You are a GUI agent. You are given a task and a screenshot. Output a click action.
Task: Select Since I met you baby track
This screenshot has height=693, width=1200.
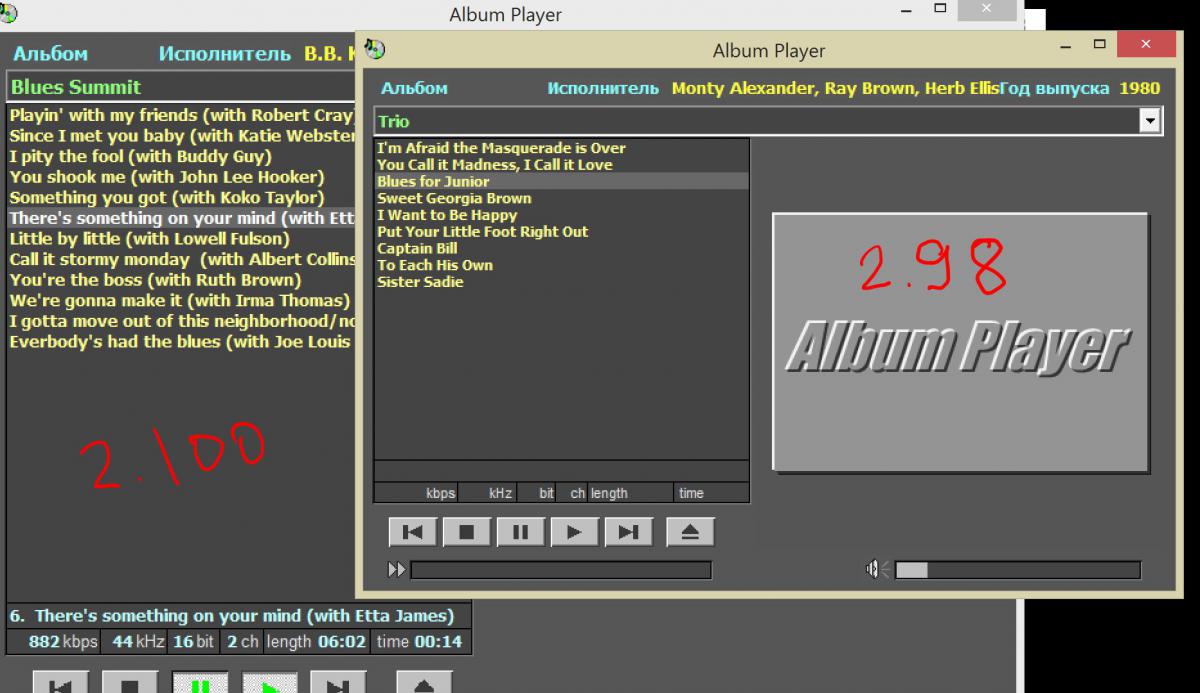182,136
